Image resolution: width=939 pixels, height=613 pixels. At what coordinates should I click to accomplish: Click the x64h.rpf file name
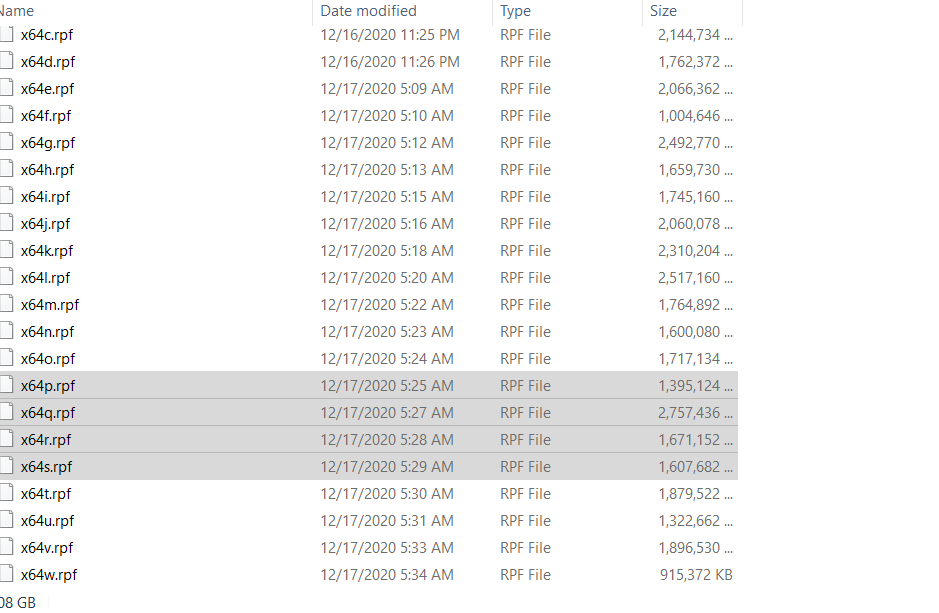tap(48, 170)
